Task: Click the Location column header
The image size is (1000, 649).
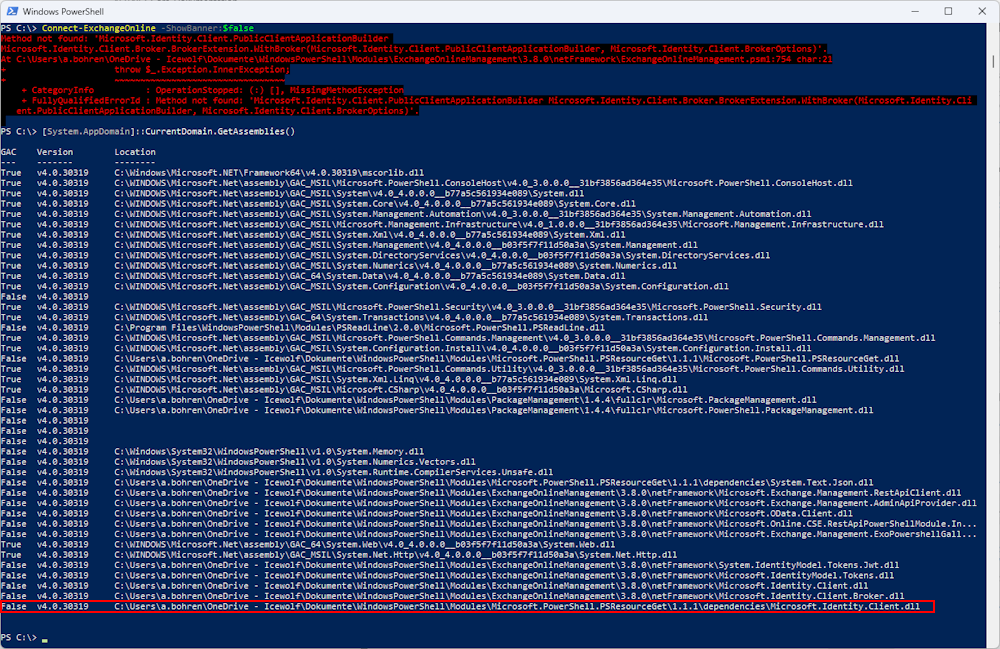Action: 135,152
